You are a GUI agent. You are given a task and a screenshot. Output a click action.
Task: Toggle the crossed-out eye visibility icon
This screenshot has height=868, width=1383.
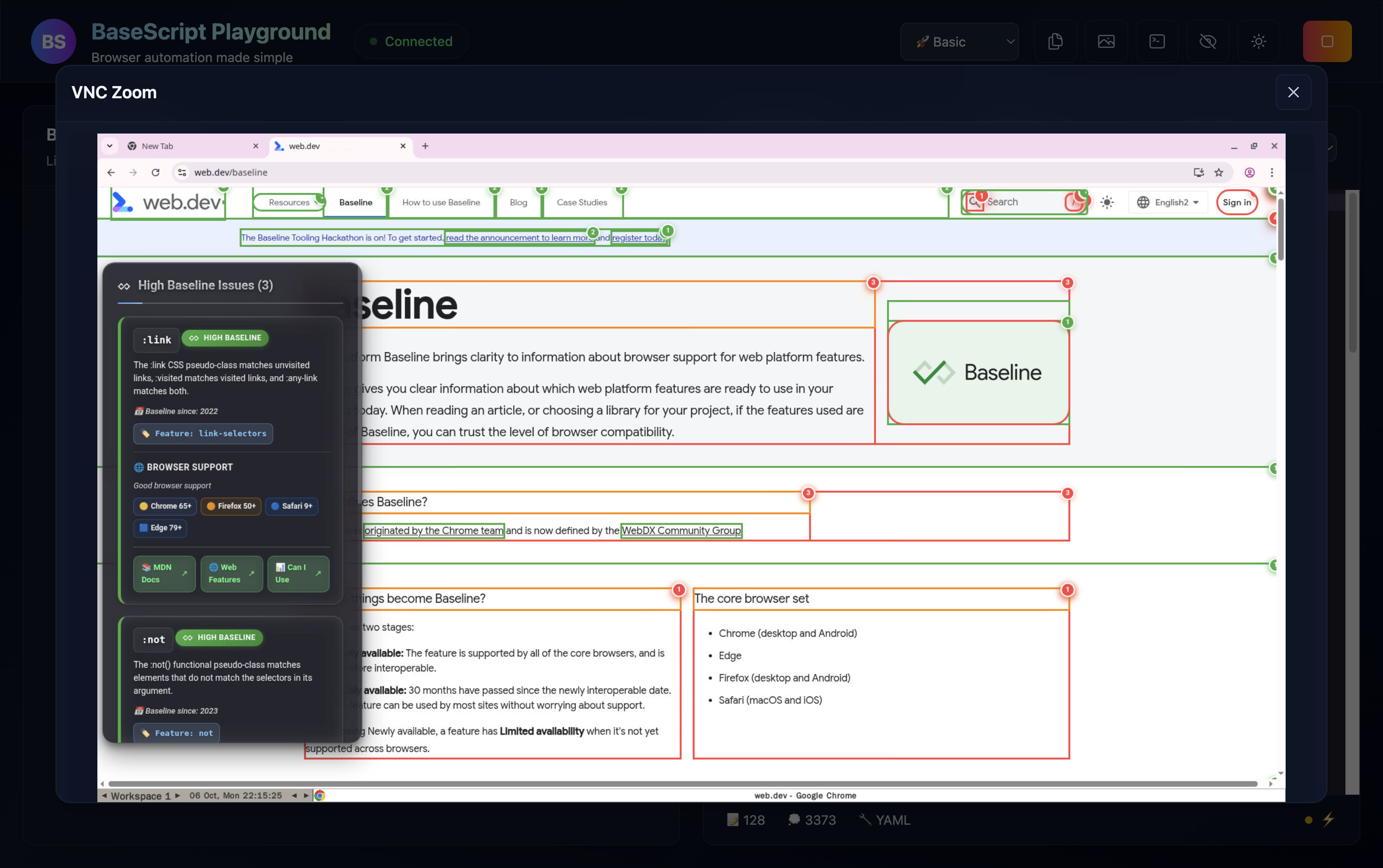[1207, 41]
